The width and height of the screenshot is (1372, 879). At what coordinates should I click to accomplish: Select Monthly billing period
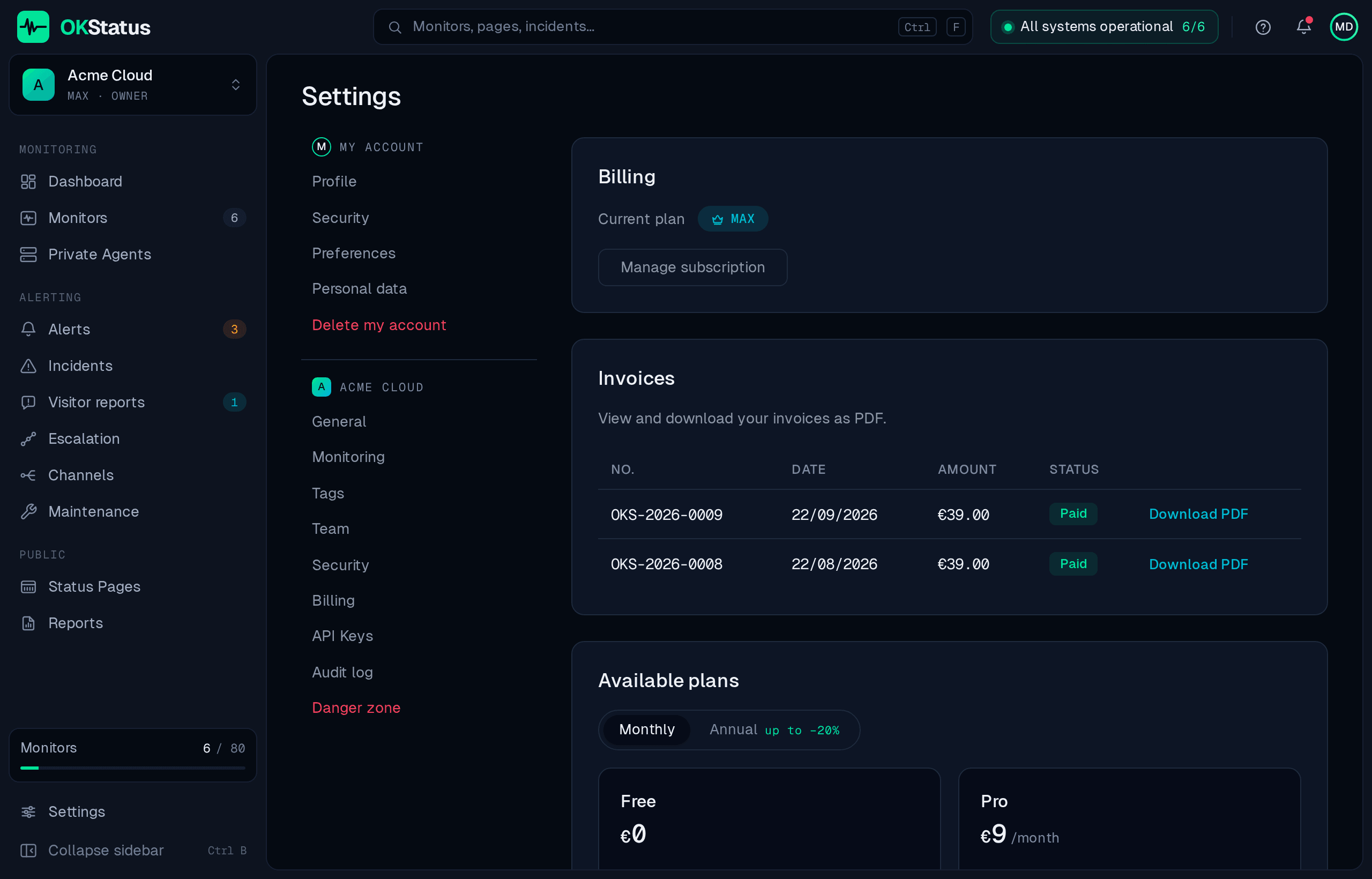[x=647, y=729]
